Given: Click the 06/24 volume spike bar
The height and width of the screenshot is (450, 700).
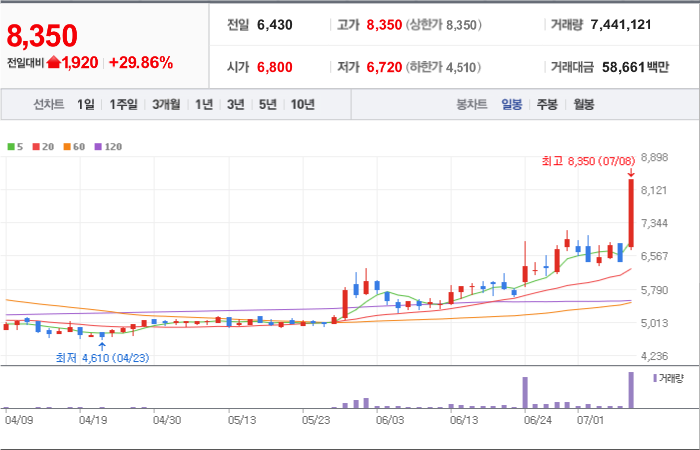Looking at the screenshot, I should (525, 392).
